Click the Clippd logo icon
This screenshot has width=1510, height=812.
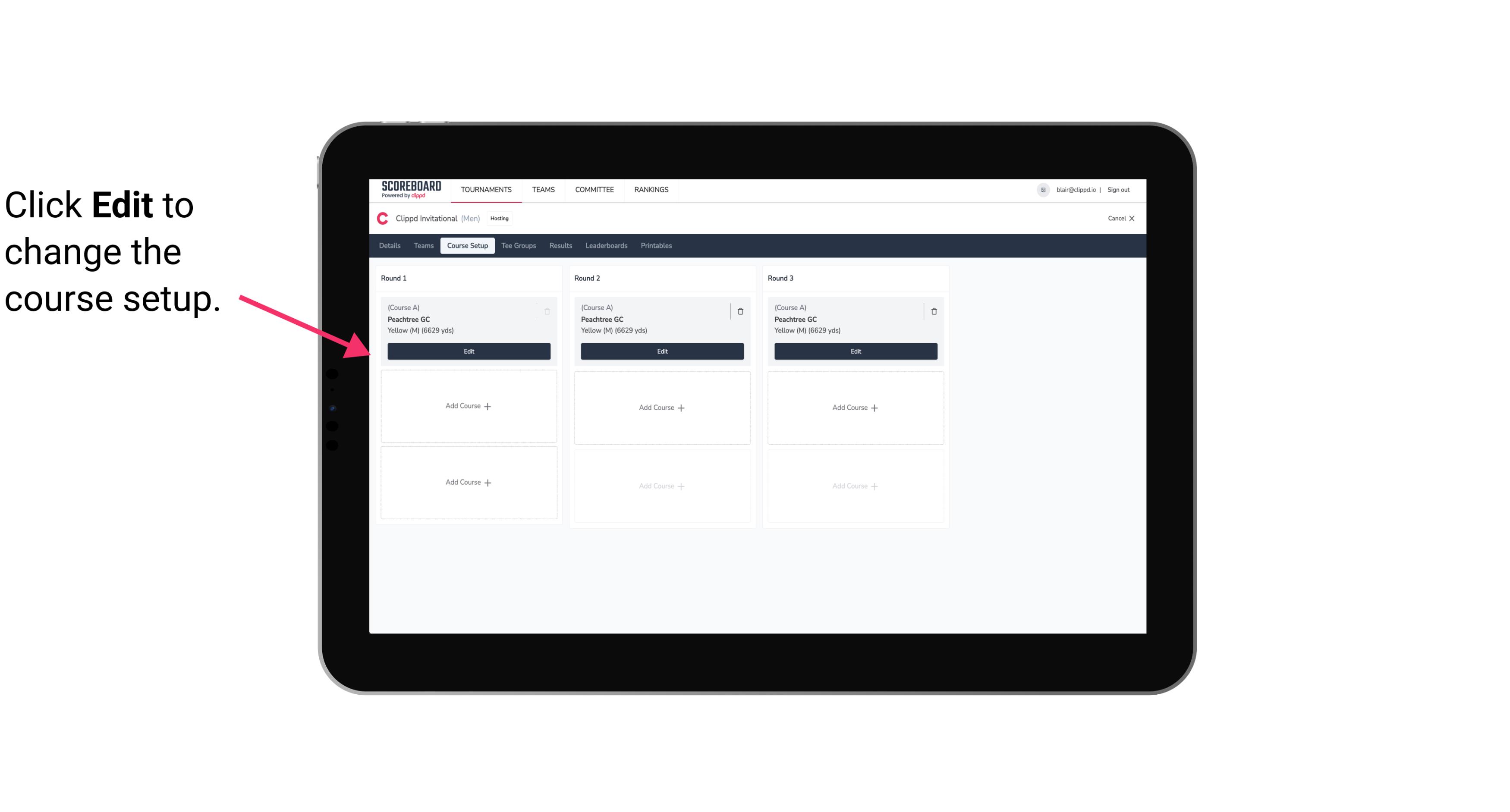point(382,218)
